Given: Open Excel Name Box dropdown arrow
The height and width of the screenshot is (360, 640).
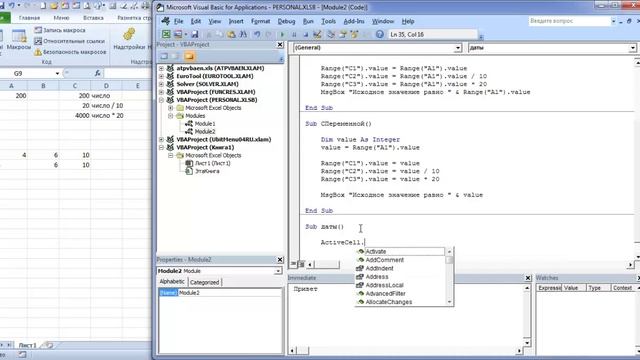Looking at the screenshot, I should coord(57,73).
